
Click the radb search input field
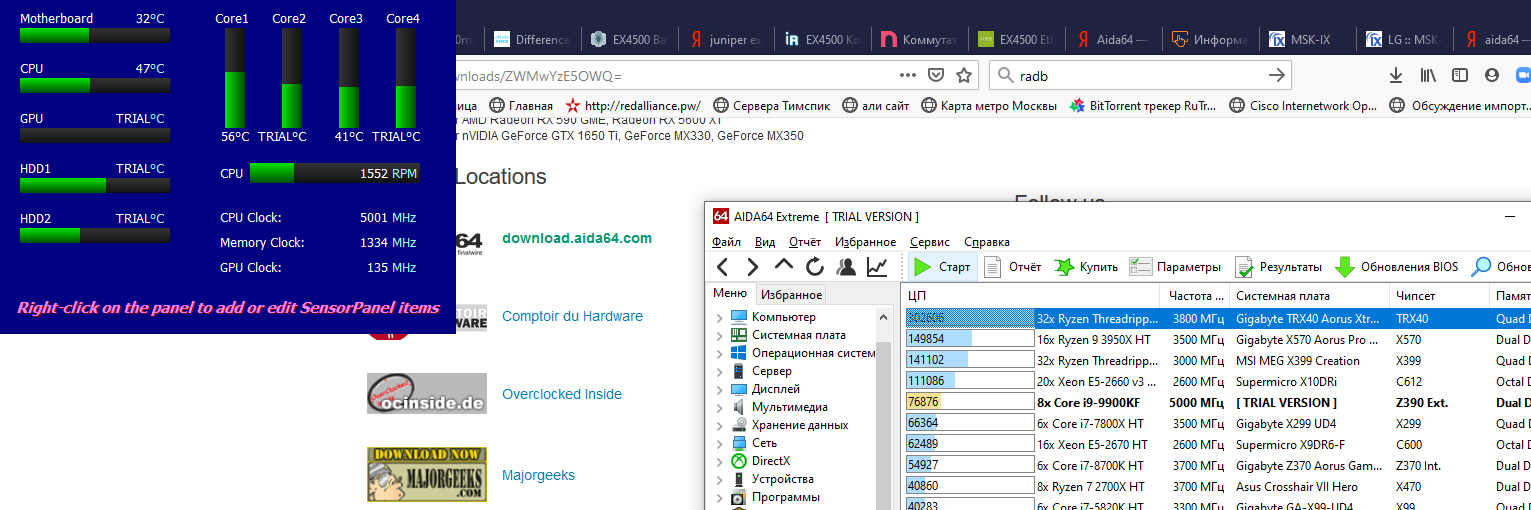pos(1138,75)
